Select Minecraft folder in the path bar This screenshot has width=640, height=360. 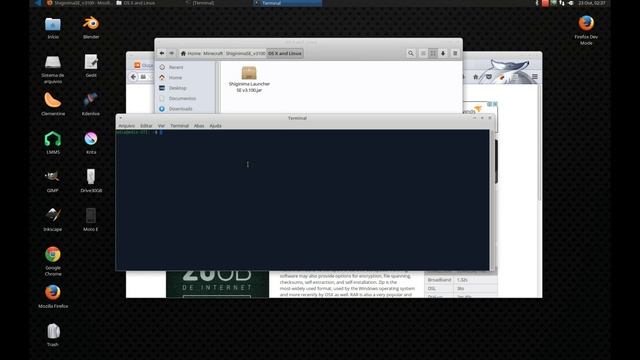tap(213, 53)
